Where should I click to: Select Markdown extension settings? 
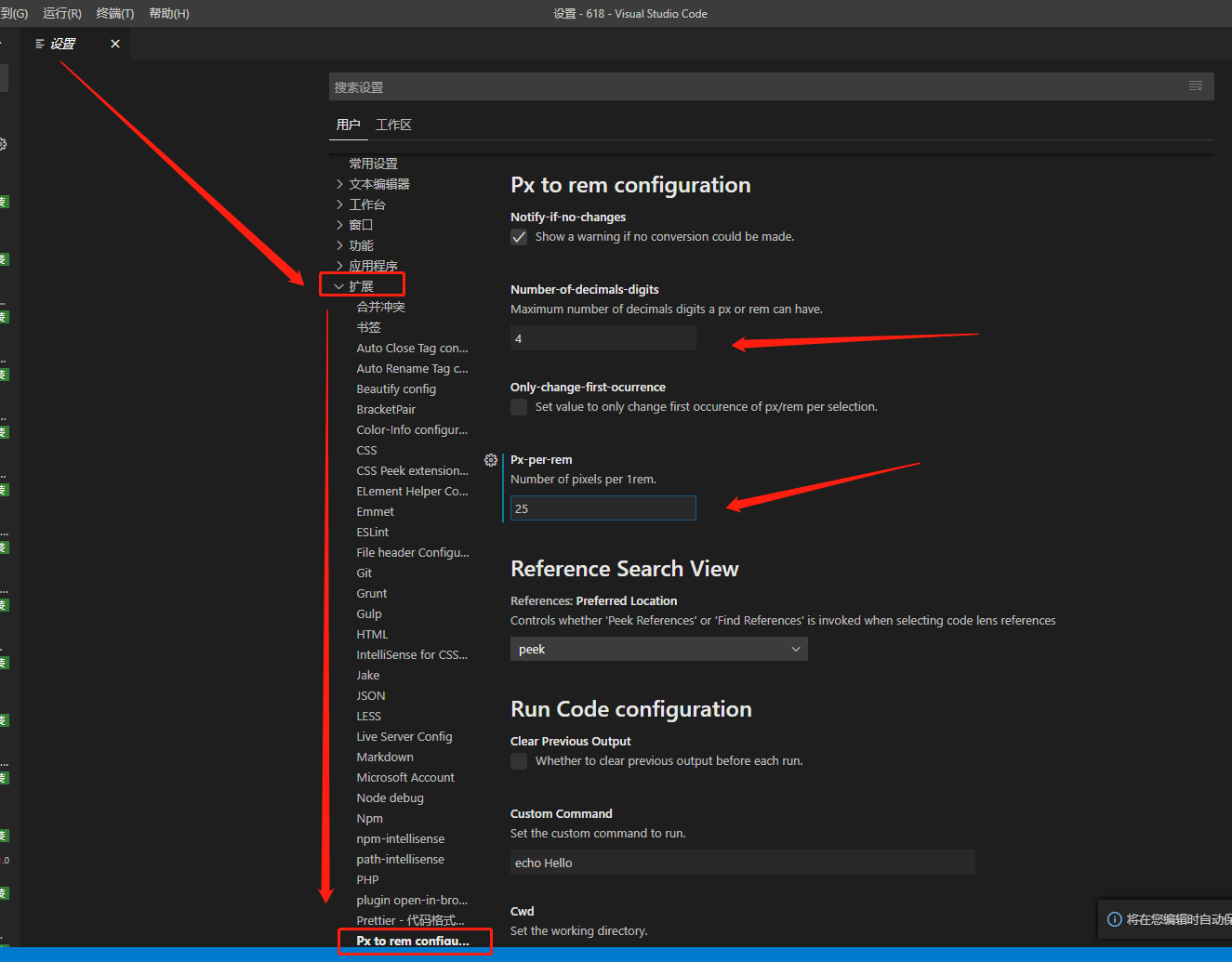tap(385, 757)
